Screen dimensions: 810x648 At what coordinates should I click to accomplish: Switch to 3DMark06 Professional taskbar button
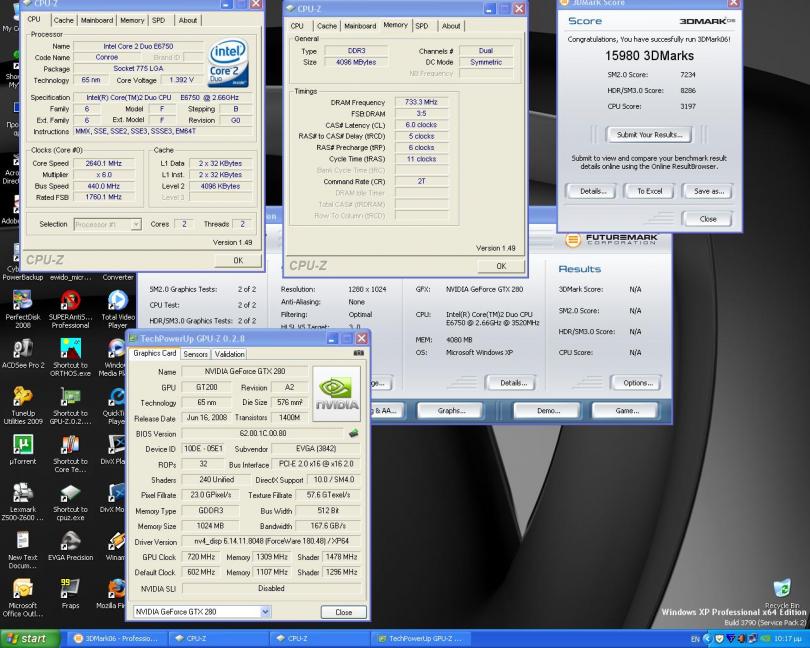click(116, 639)
